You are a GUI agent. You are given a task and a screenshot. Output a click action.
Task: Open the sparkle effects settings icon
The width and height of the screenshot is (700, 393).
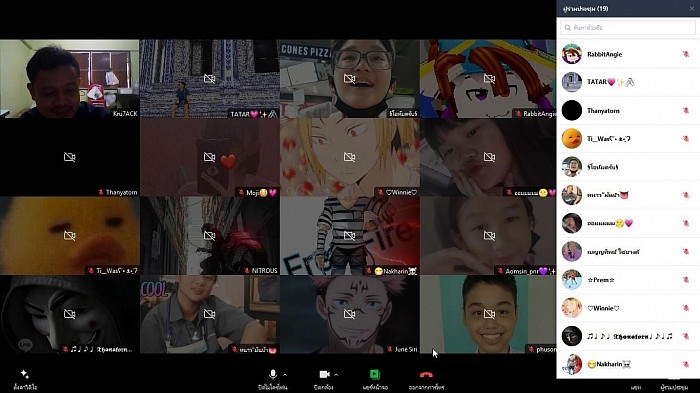(x=25, y=374)
